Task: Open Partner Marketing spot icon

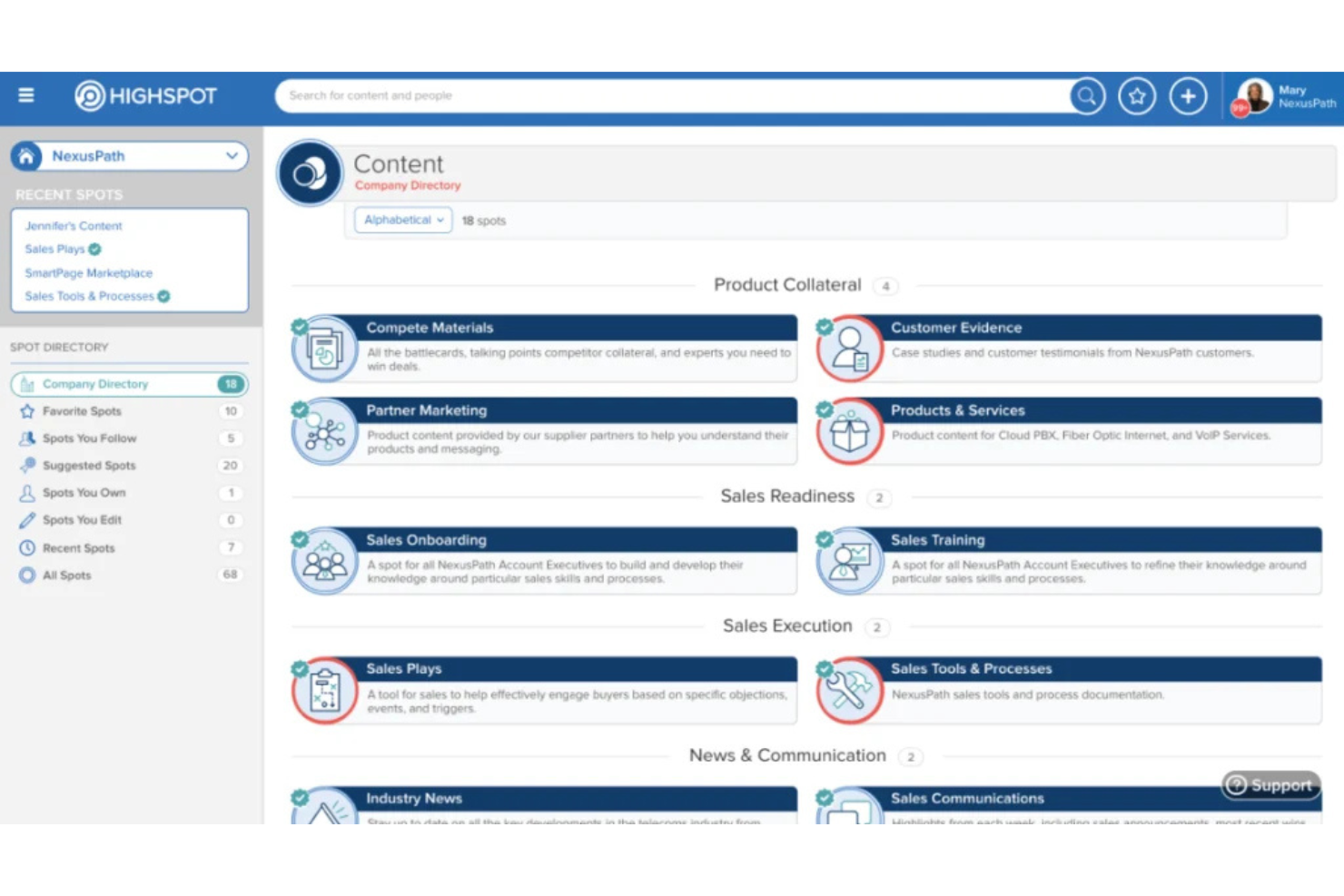Action: click(324, 432)
